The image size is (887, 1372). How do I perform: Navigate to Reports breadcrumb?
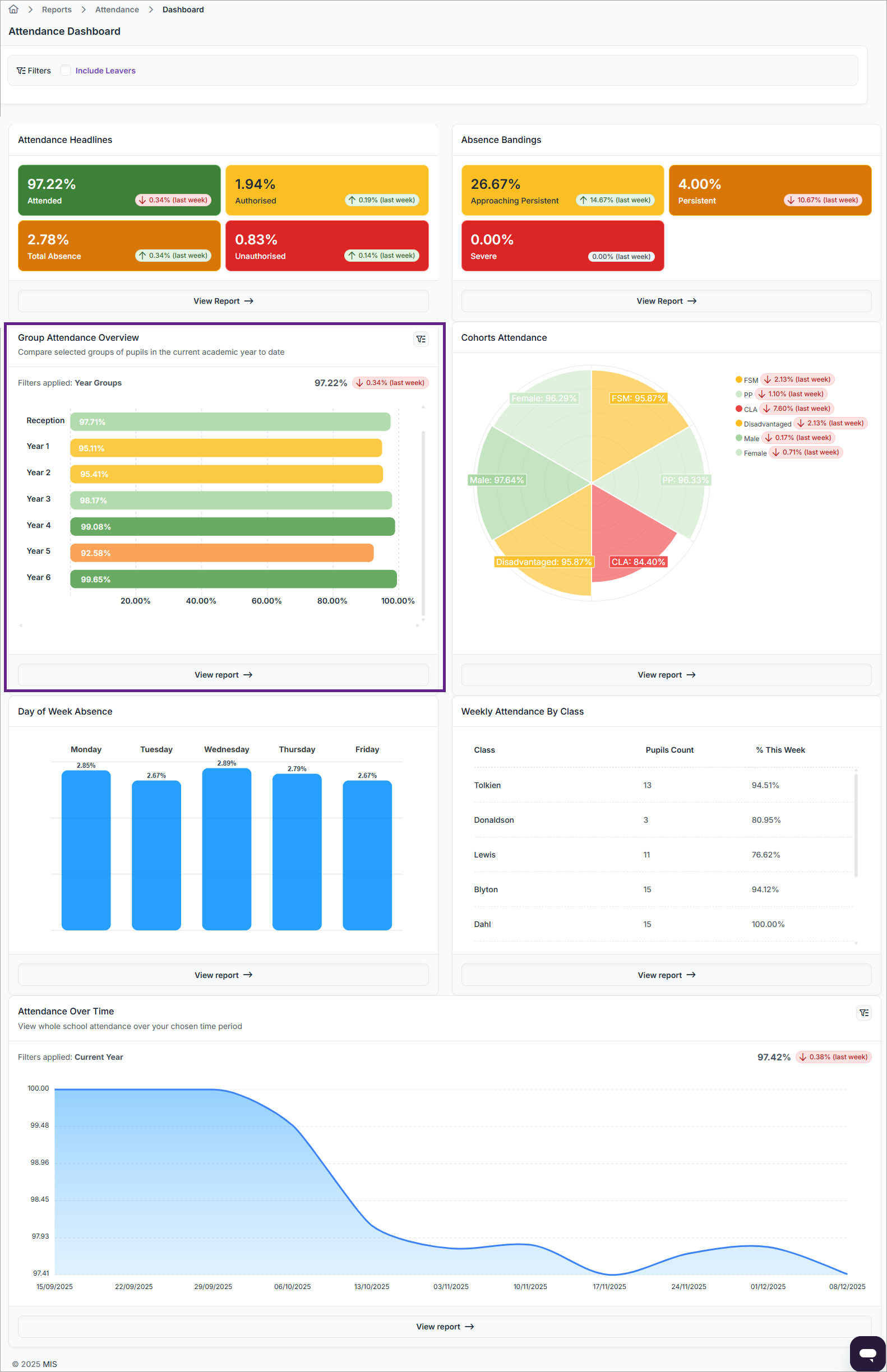(x=57, y=10)
